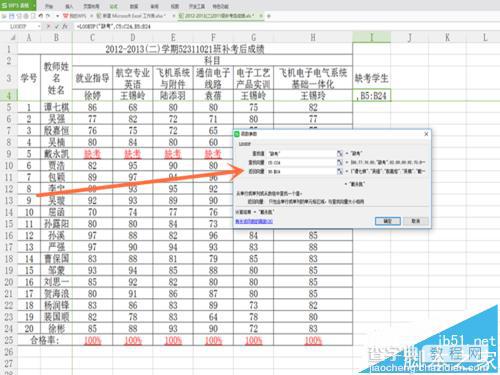Open the 插入 ribbon tab

69,6
